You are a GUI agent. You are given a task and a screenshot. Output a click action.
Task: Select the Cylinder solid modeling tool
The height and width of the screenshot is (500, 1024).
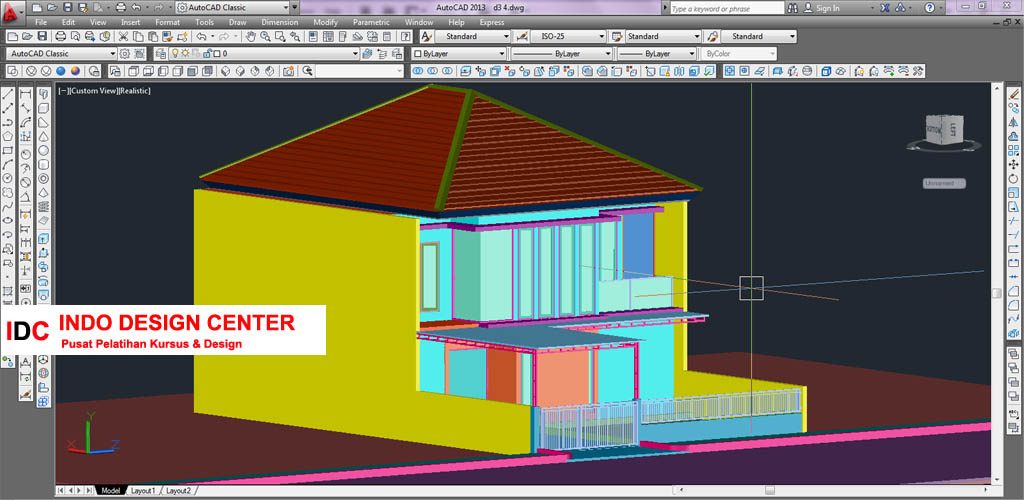[44, 164]
